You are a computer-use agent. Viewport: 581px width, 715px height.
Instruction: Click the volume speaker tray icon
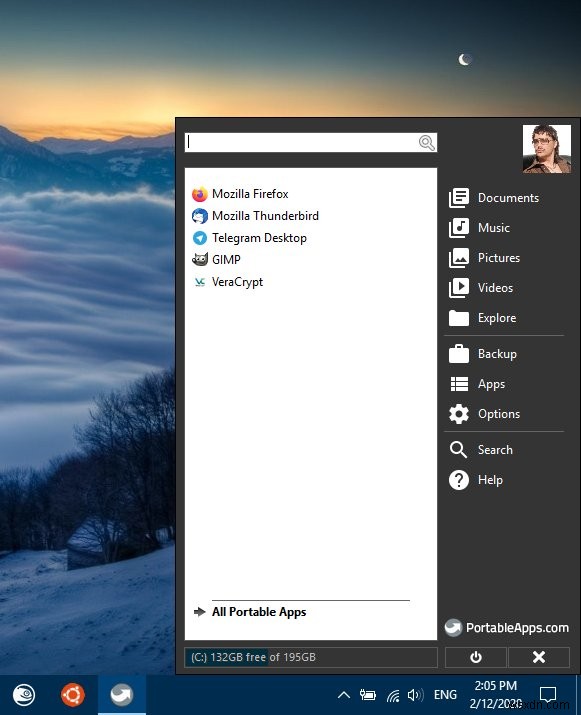pos(415,695)
